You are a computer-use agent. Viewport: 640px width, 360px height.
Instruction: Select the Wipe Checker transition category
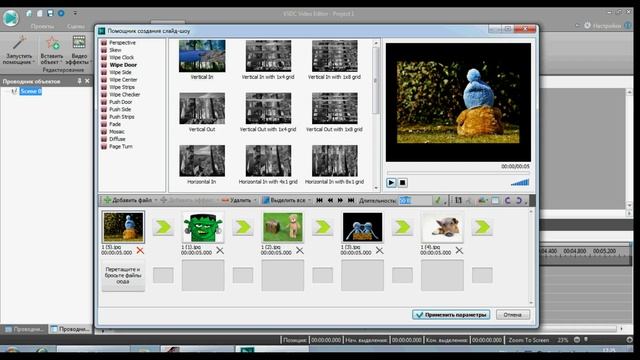[124, 94]
